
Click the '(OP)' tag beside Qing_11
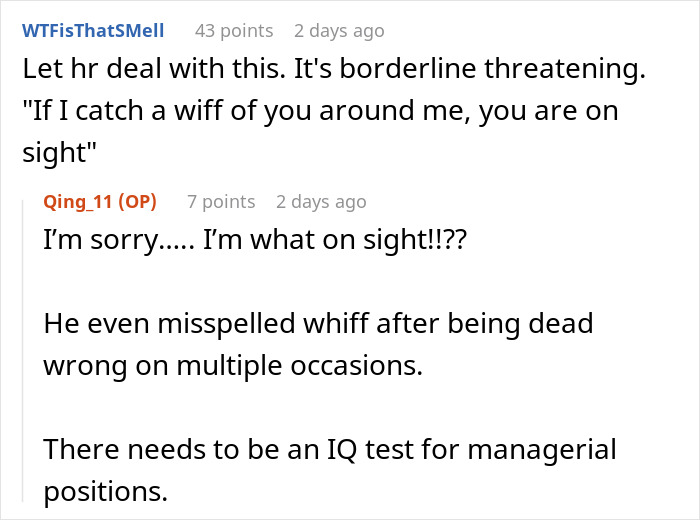(138, 201)
